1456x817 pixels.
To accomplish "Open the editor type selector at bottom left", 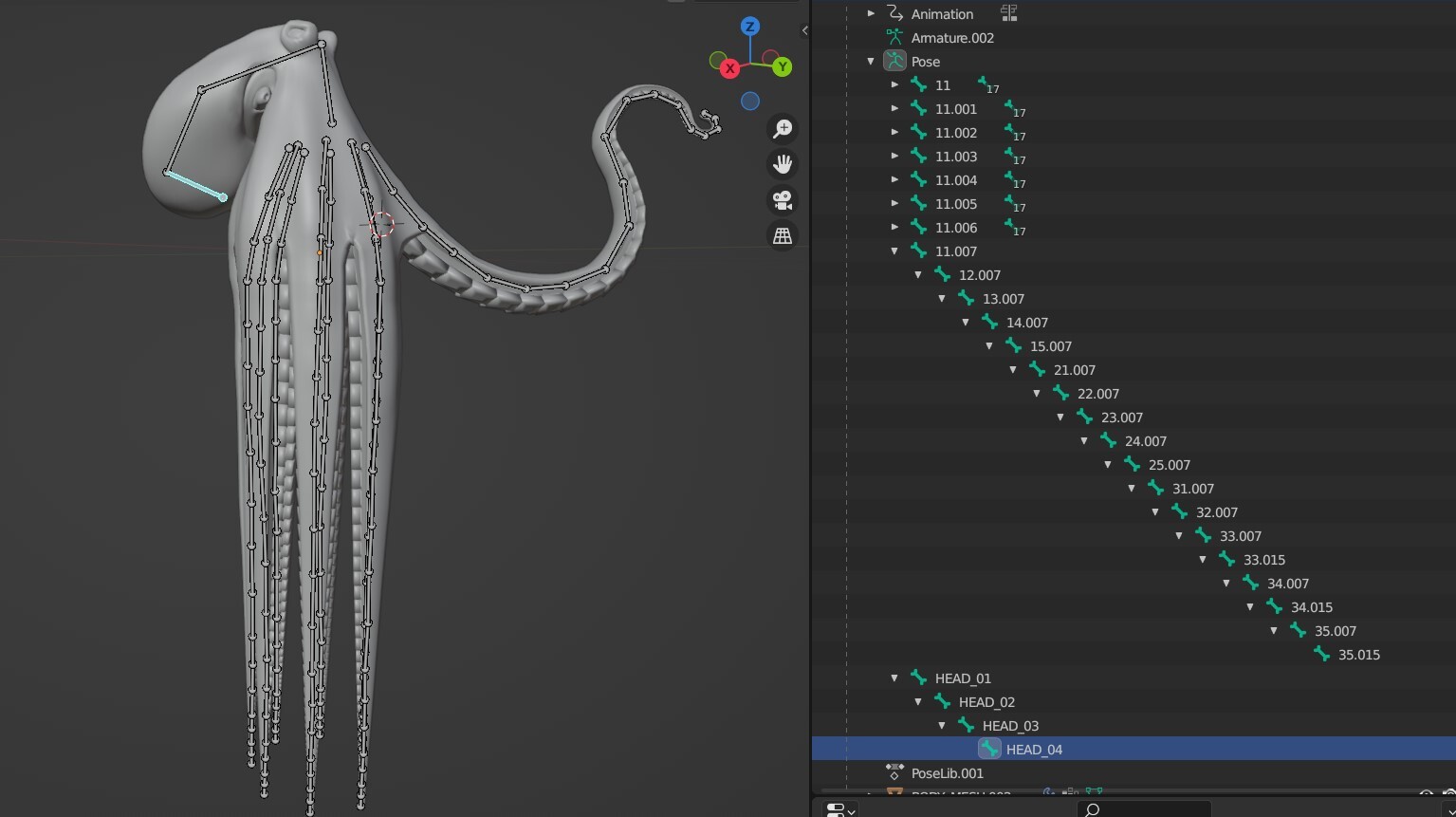I will click(x=839, y=808).
